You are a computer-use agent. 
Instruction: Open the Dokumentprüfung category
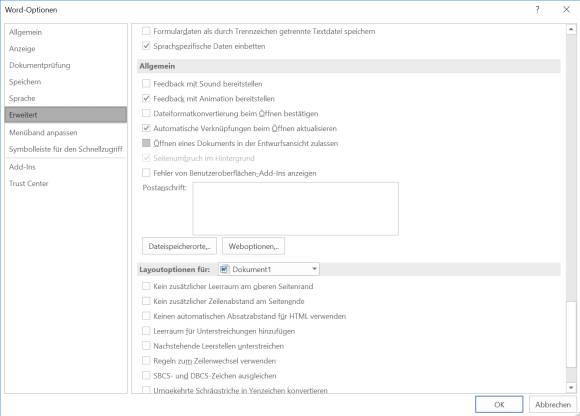(40, 65)
